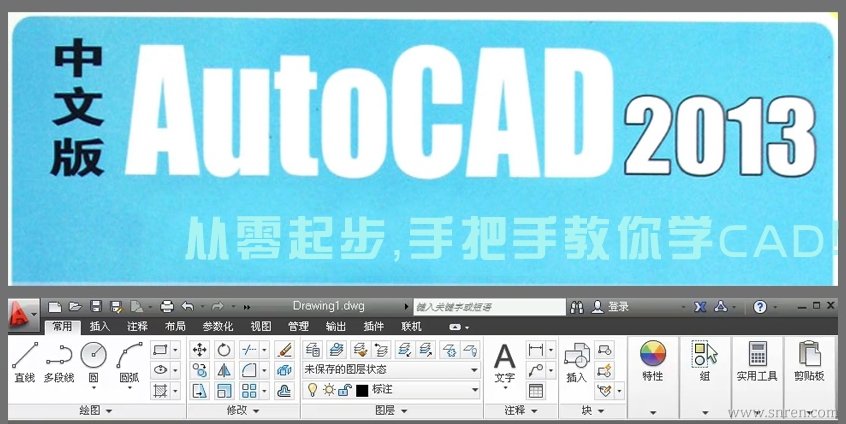Expand the arrow beside the Trim tool
This screenshot has width=846, height=424.
pos(264,350)
